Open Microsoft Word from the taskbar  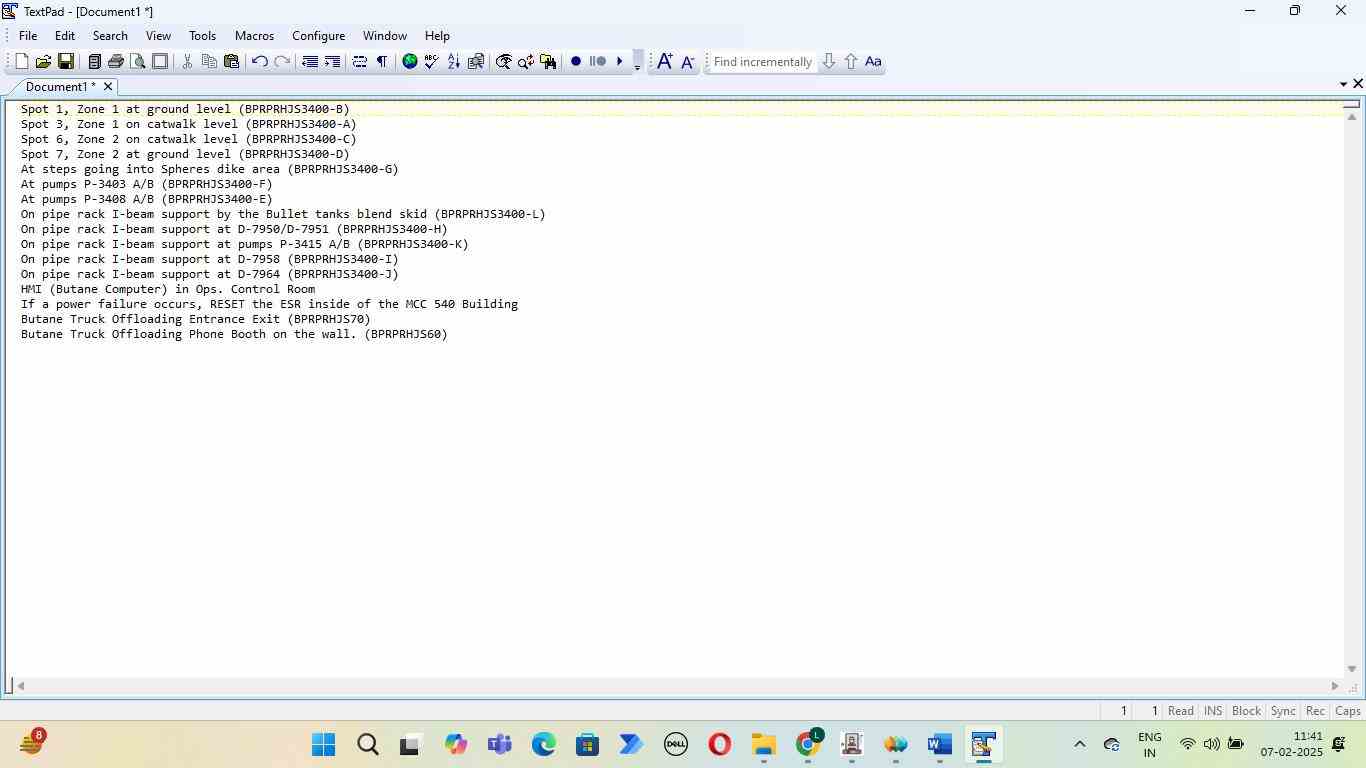coord(939,745)
